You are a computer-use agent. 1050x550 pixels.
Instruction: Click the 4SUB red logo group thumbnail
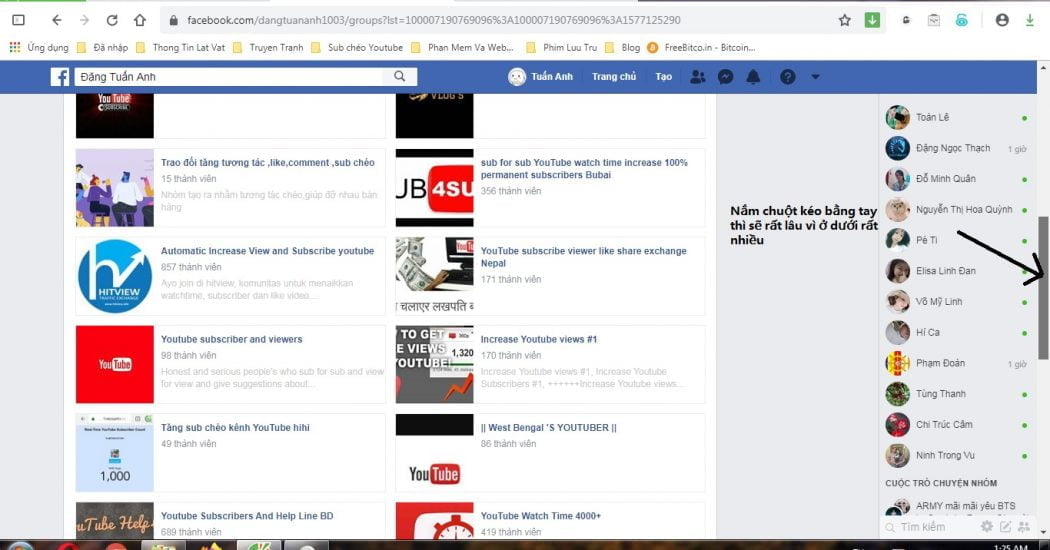435,188
